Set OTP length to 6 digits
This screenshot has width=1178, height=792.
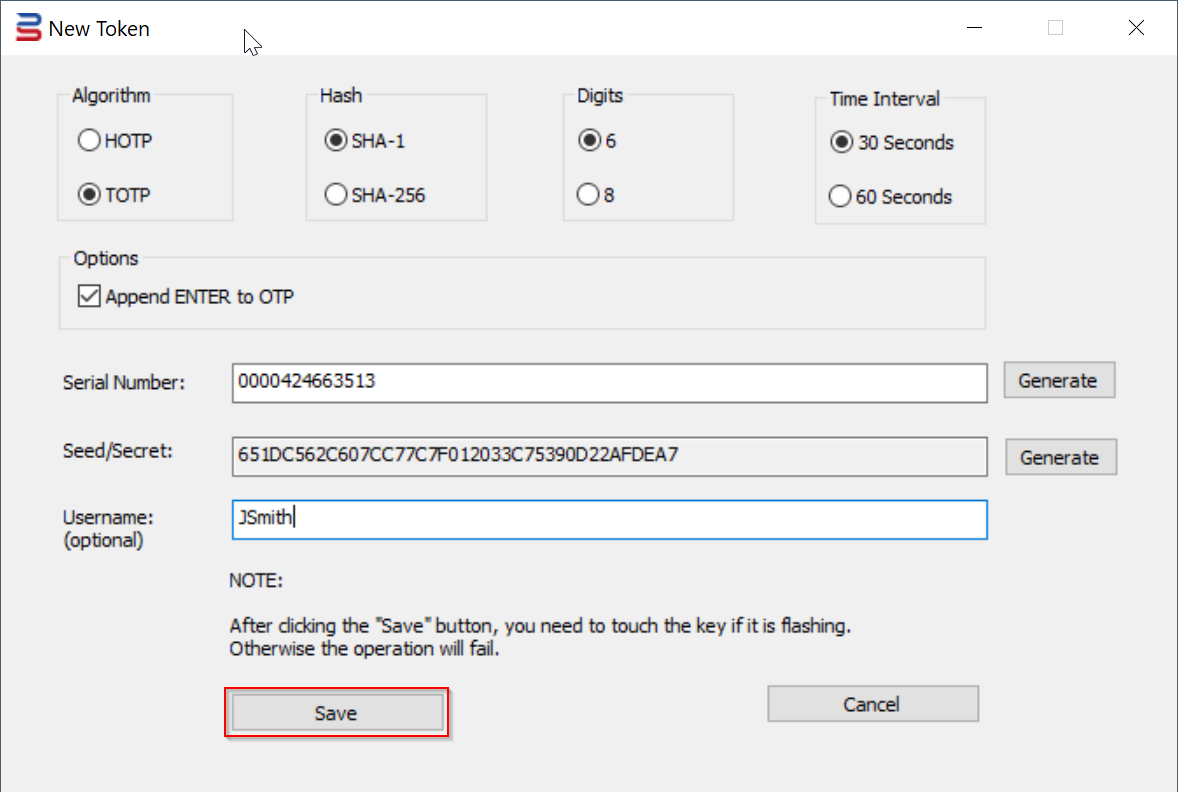[x=590, y=141]
